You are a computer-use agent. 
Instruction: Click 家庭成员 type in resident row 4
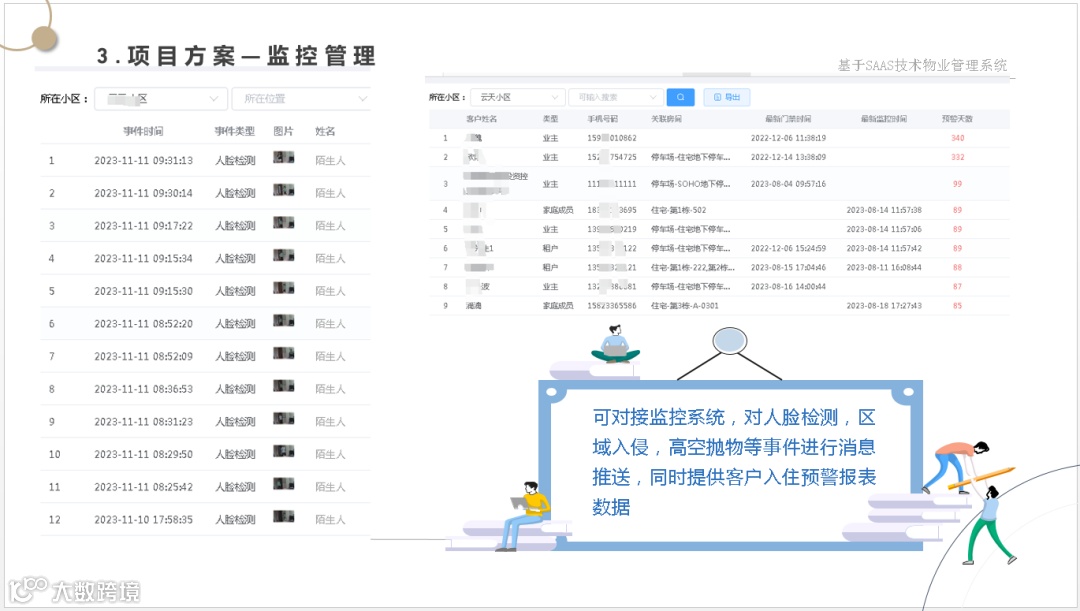coord(558,210)
